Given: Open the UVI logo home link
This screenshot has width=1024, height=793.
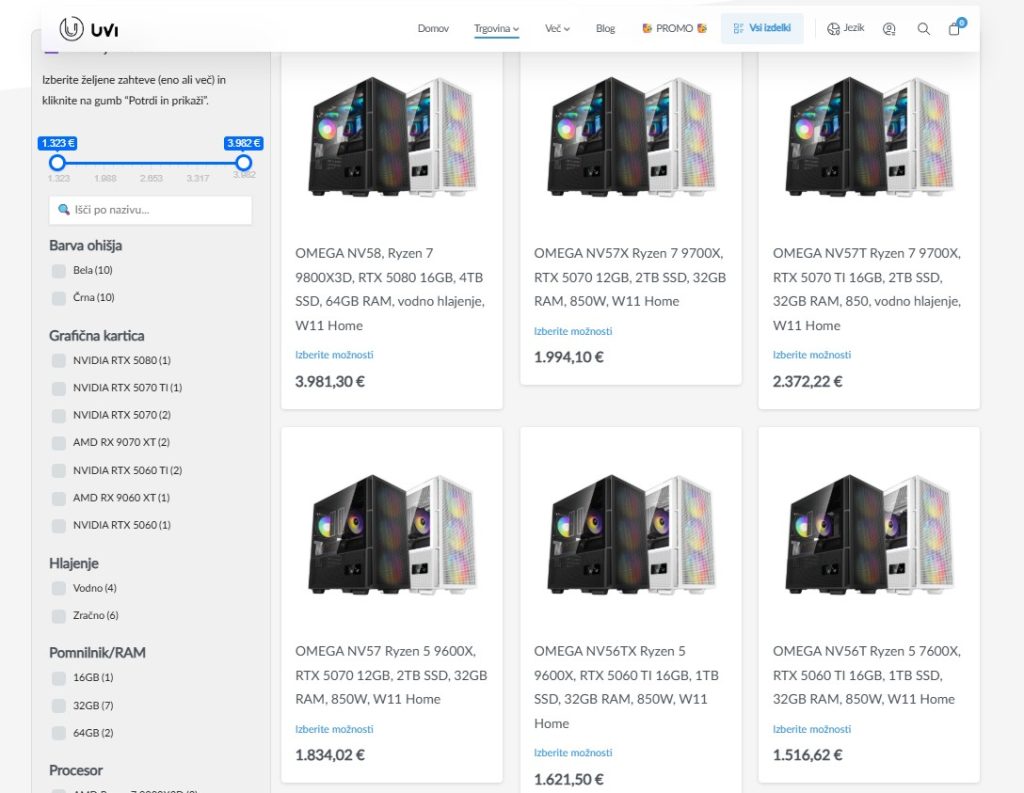Looking at the screenshot, I should (x=89, y=29).
